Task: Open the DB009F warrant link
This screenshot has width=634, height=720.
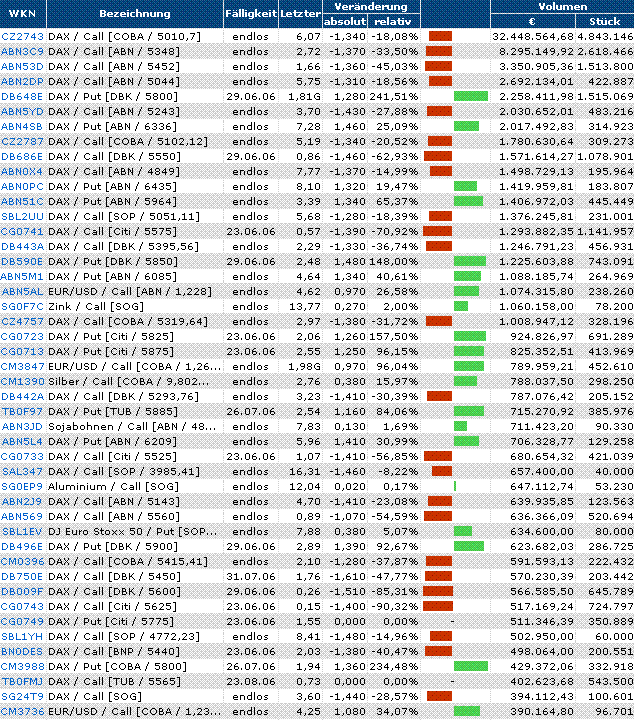Action: (x=22, y=591)
